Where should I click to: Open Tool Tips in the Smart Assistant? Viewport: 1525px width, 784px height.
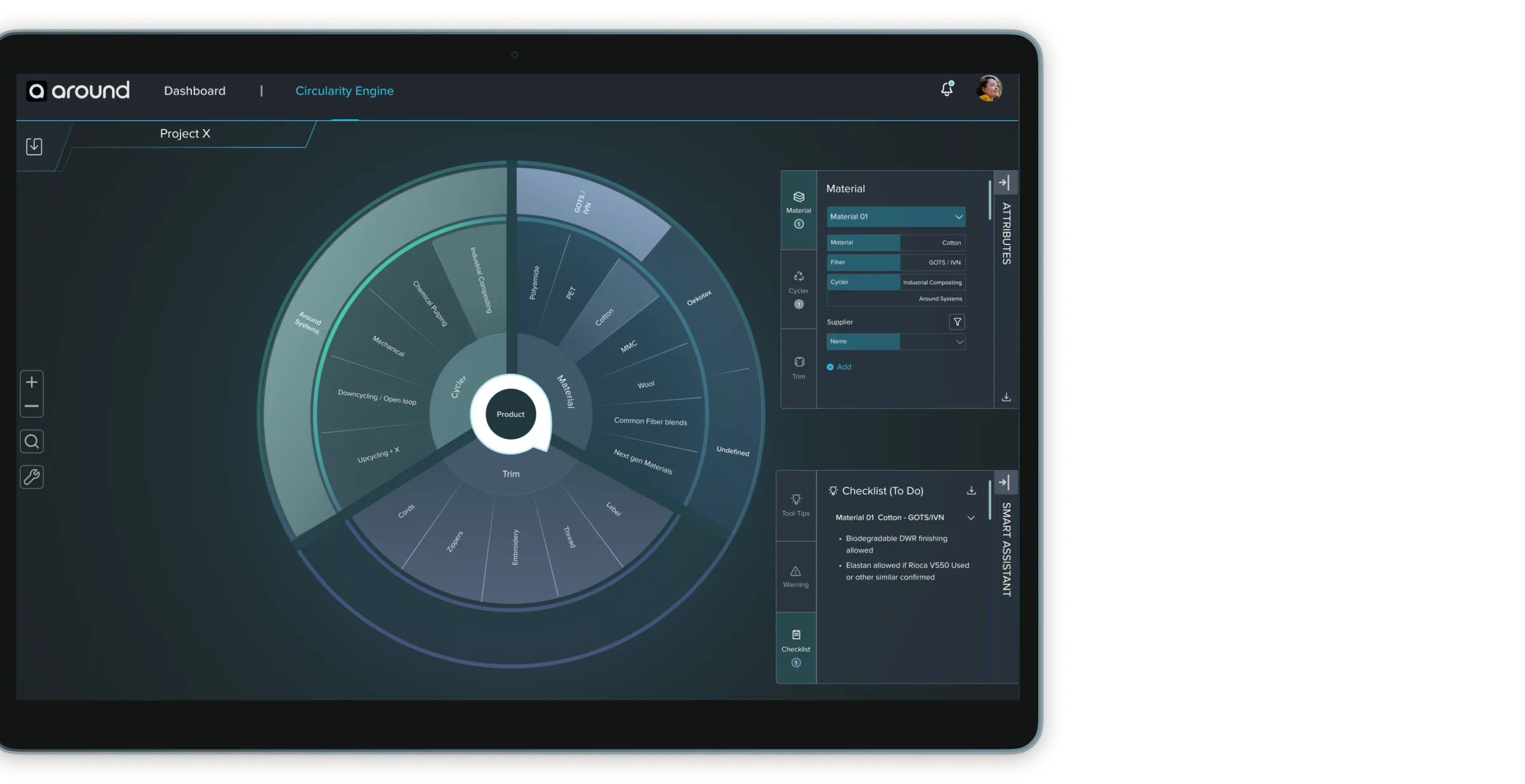pos(796,505)
